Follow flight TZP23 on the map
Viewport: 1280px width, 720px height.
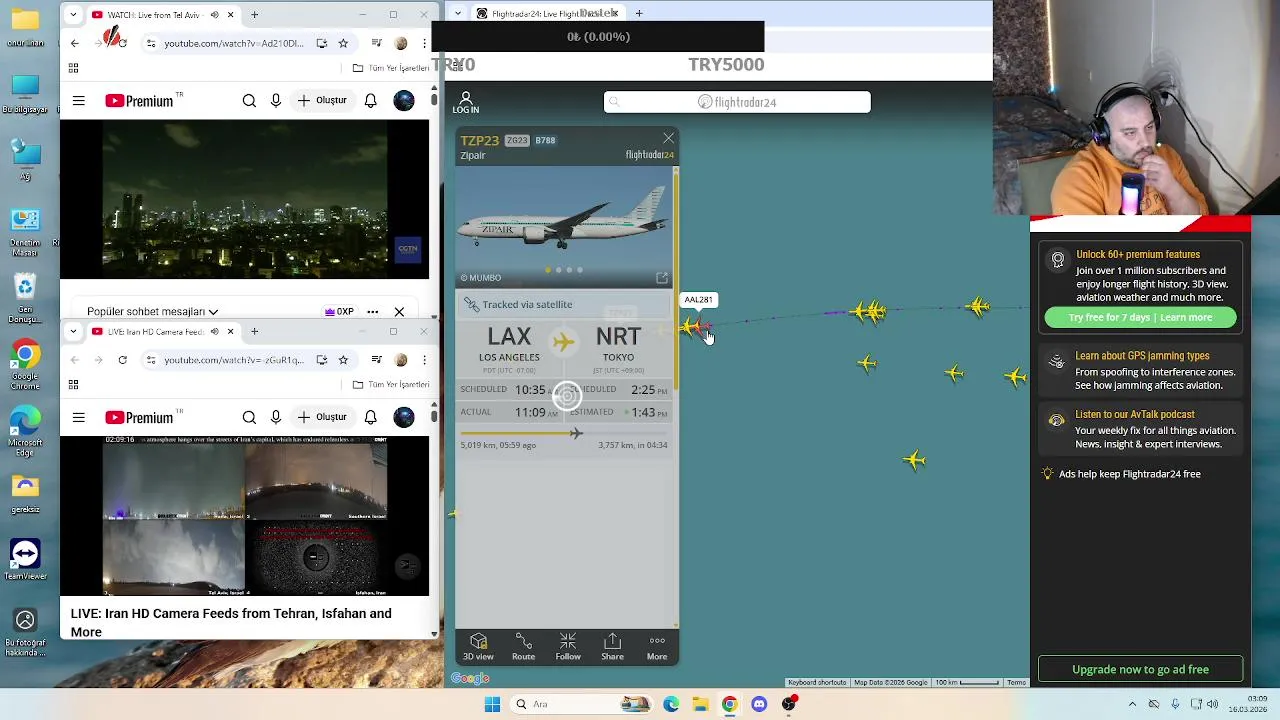568,646
